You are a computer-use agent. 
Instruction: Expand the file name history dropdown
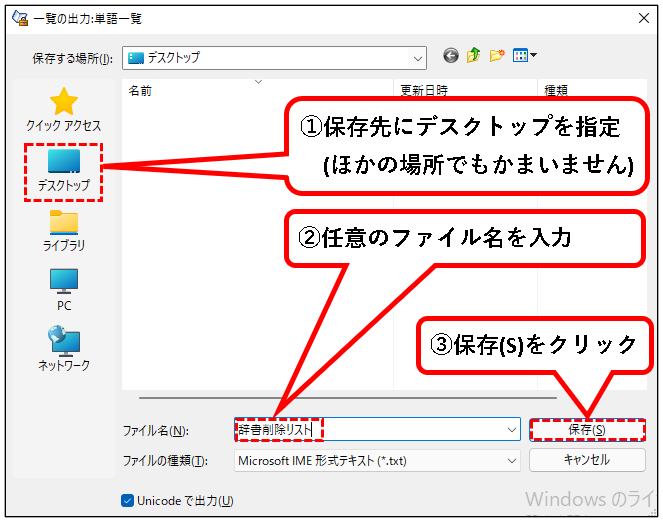pos(512,430)
